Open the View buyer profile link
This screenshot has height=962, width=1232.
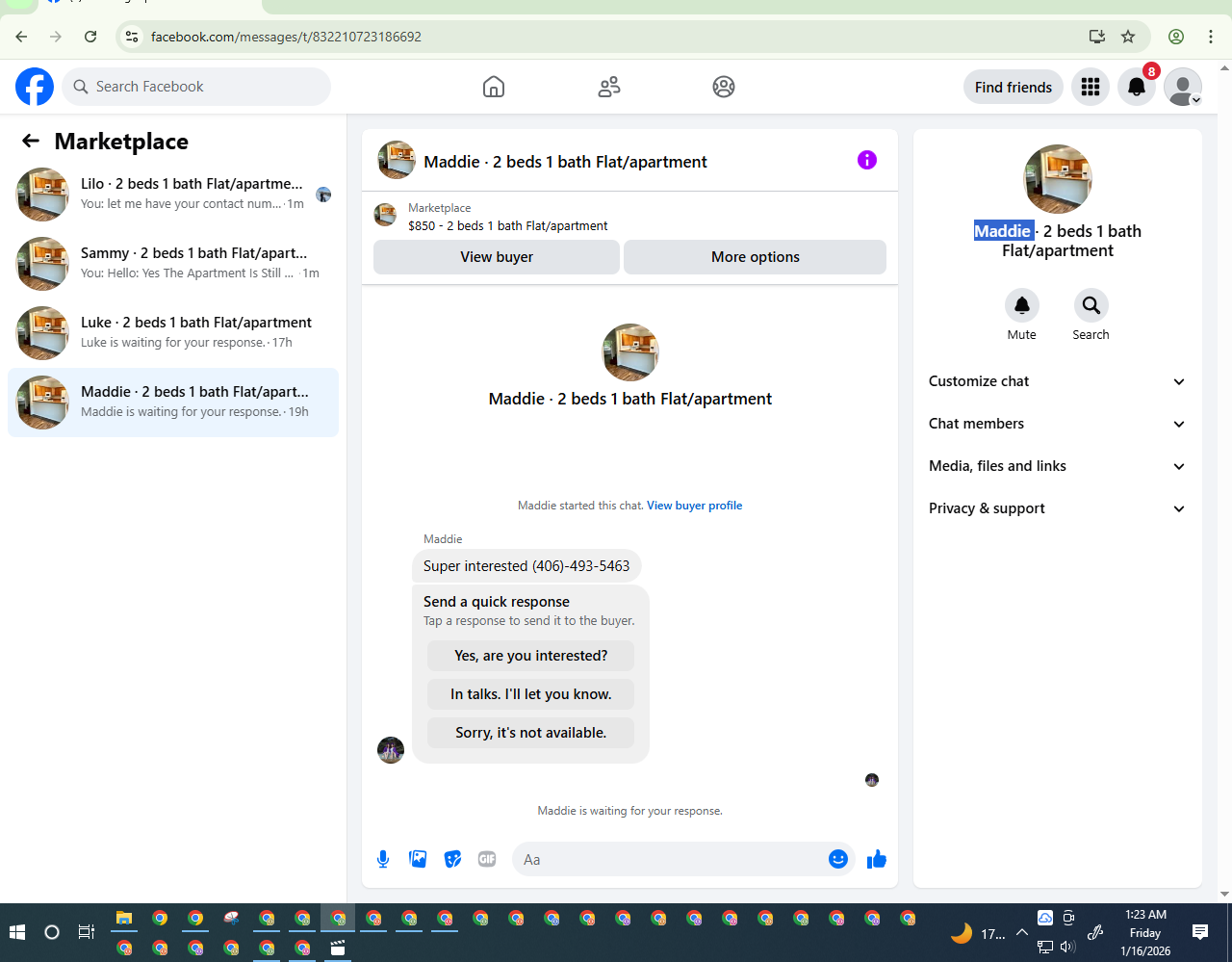pos(695,506)
